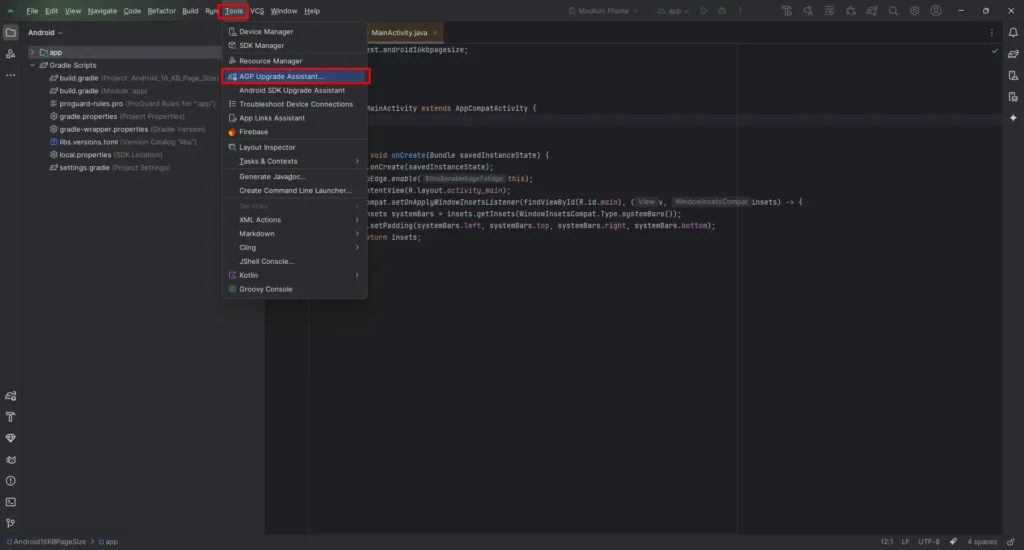Click green inspection checkmark in editor
Image resolution: width=1024 pixels, height=550 pixels.
pos(995,50)
